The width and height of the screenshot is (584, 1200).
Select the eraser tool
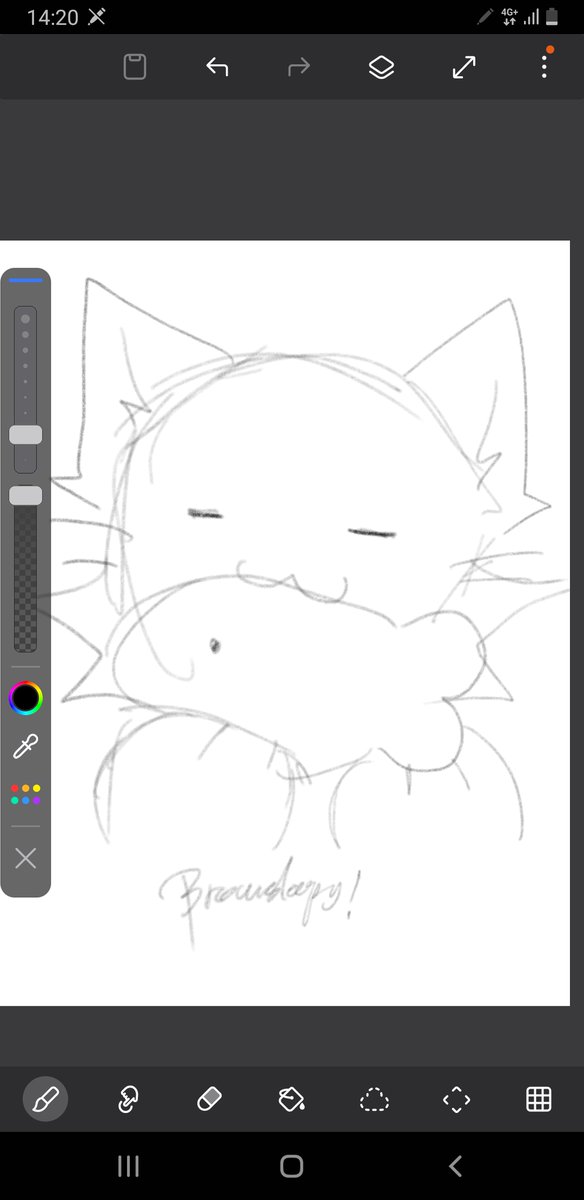(x=210, y=1100)
